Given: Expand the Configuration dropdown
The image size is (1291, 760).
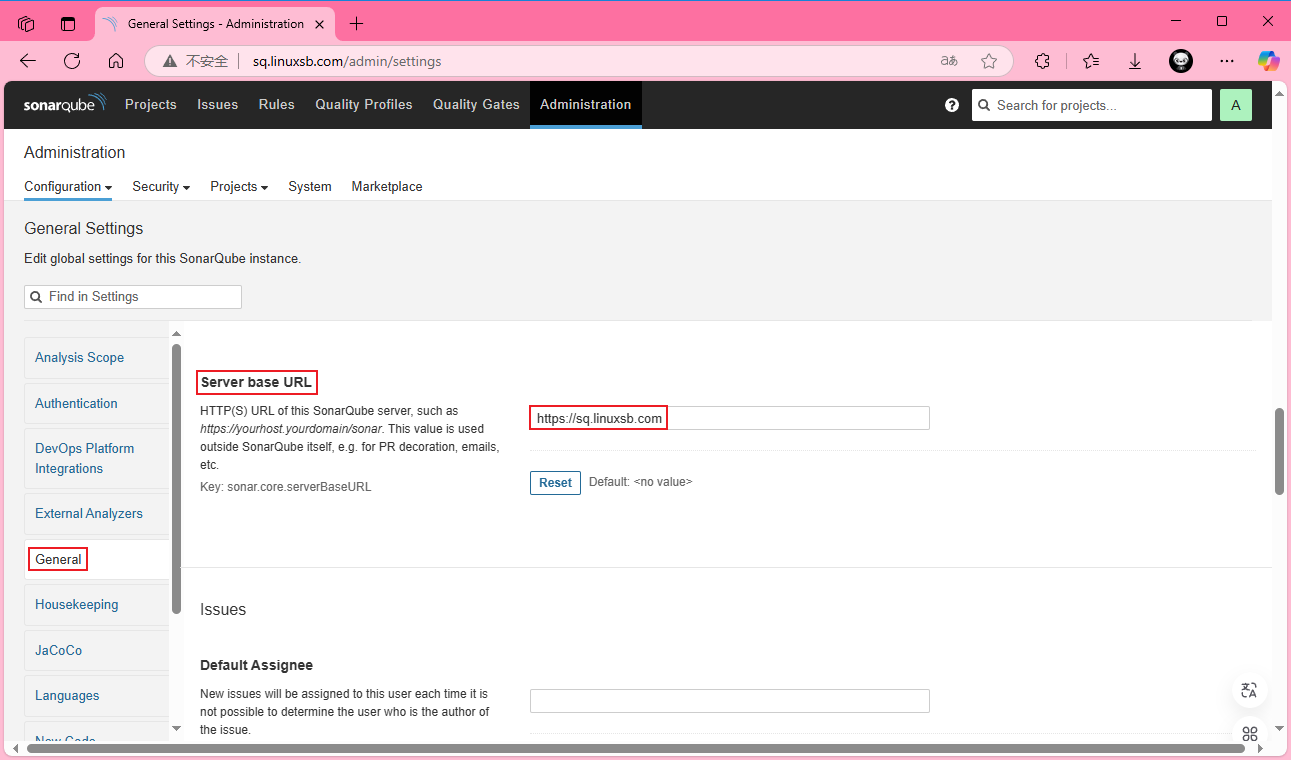Looking at the screenshot, I should pyautogui.click(x=68, y=187).
